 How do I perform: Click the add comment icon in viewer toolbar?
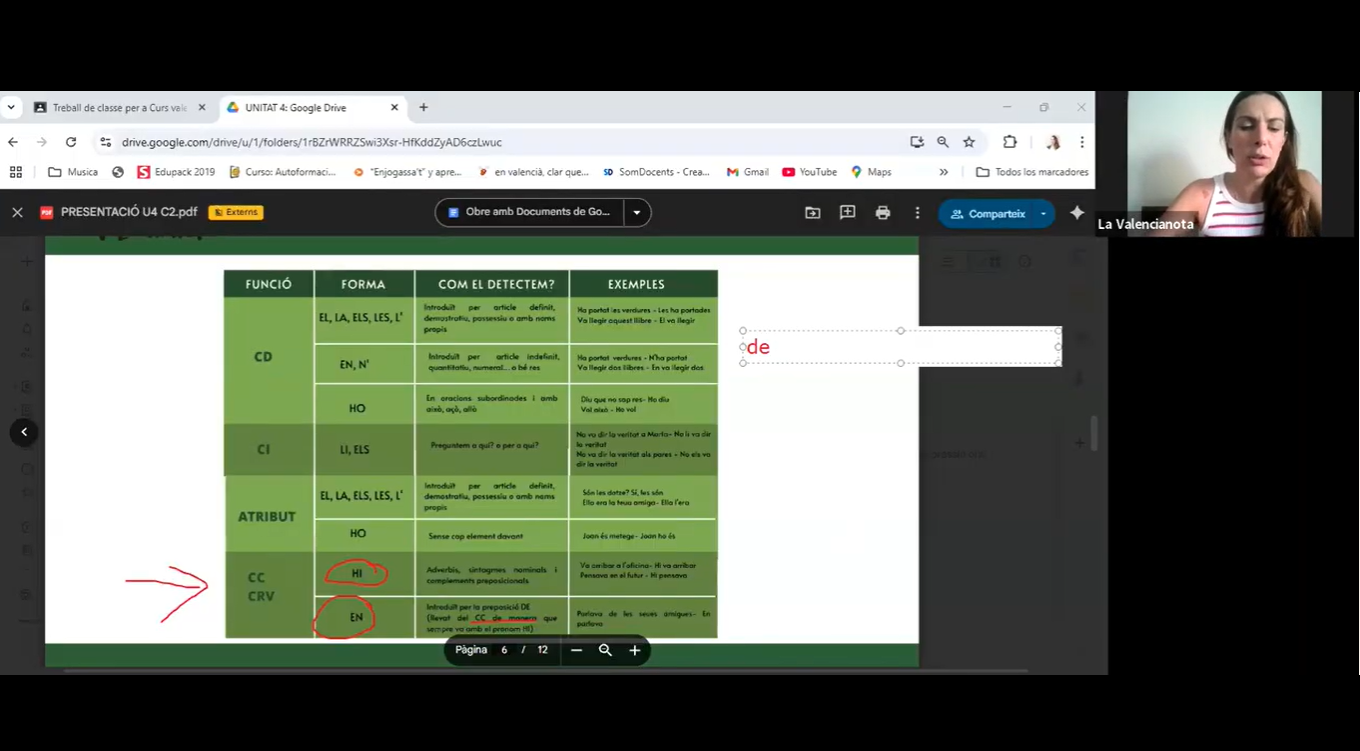click(847, 213)
